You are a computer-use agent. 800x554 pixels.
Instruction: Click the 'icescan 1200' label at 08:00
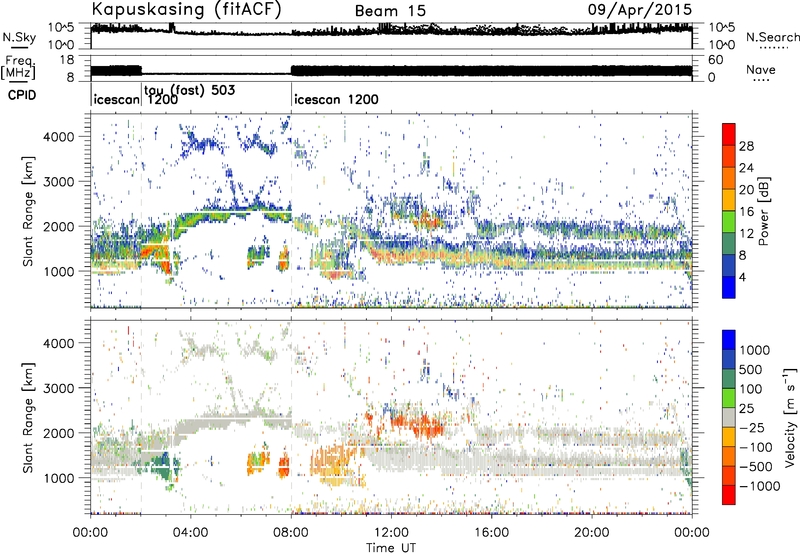click(x=337, y=99)
